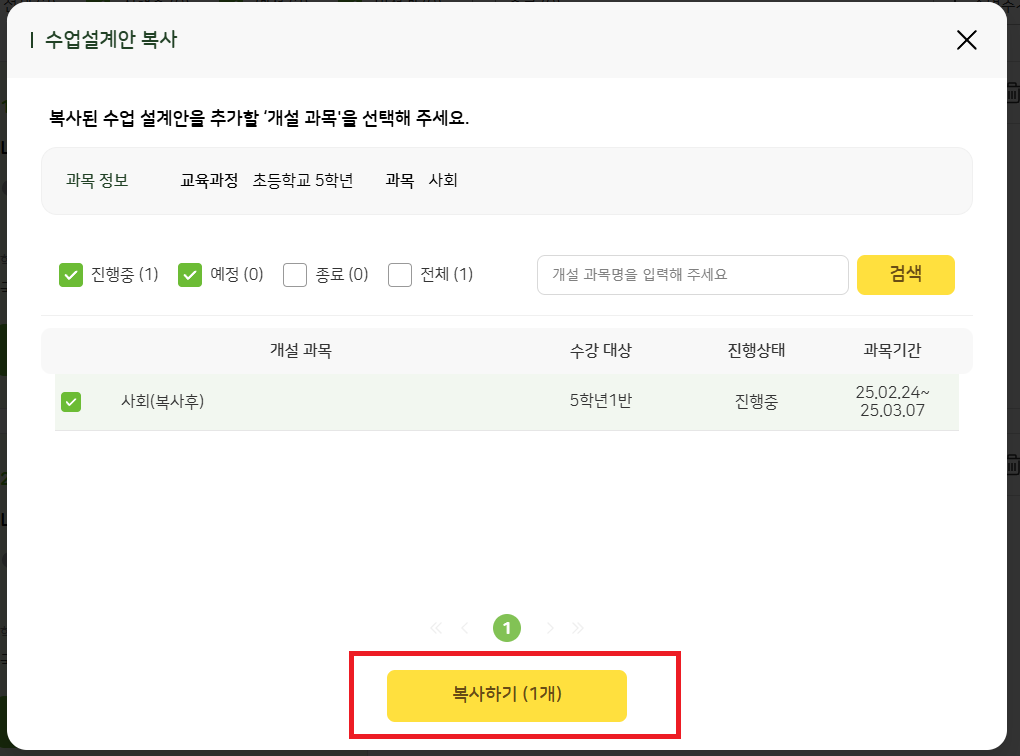Close the 수업설계안 복사 dialog
This screenshot has height=756, width=1020.
point(966,40)
